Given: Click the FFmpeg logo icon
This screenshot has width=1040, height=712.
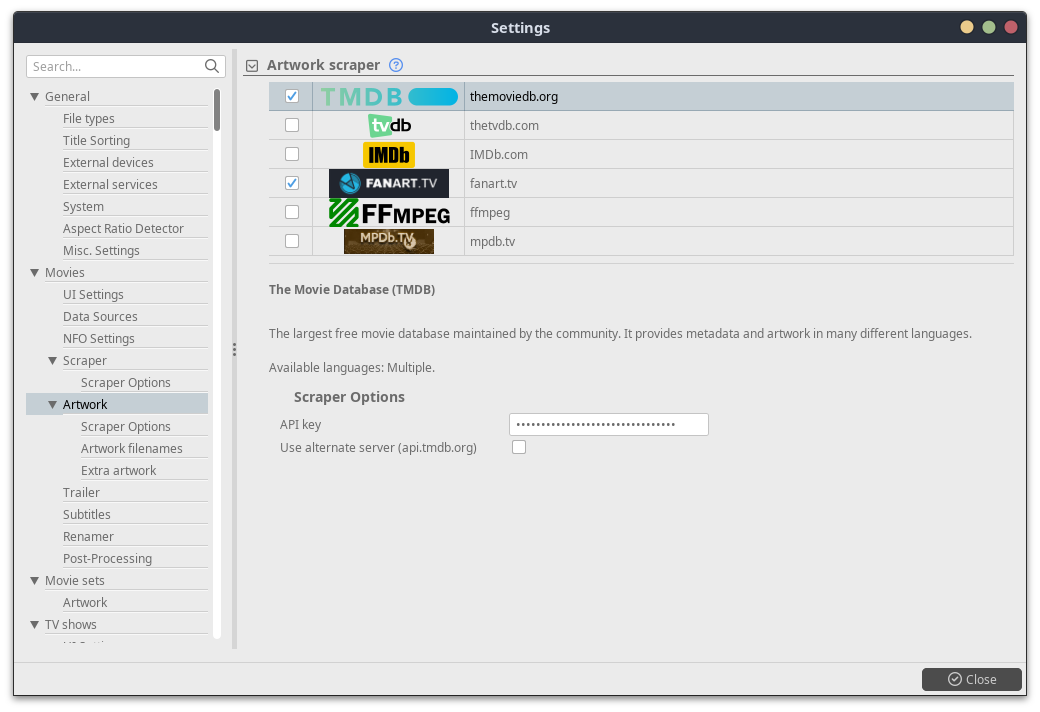Looking at the screenshot, I should pyautogui.click(x=389, y=213).
